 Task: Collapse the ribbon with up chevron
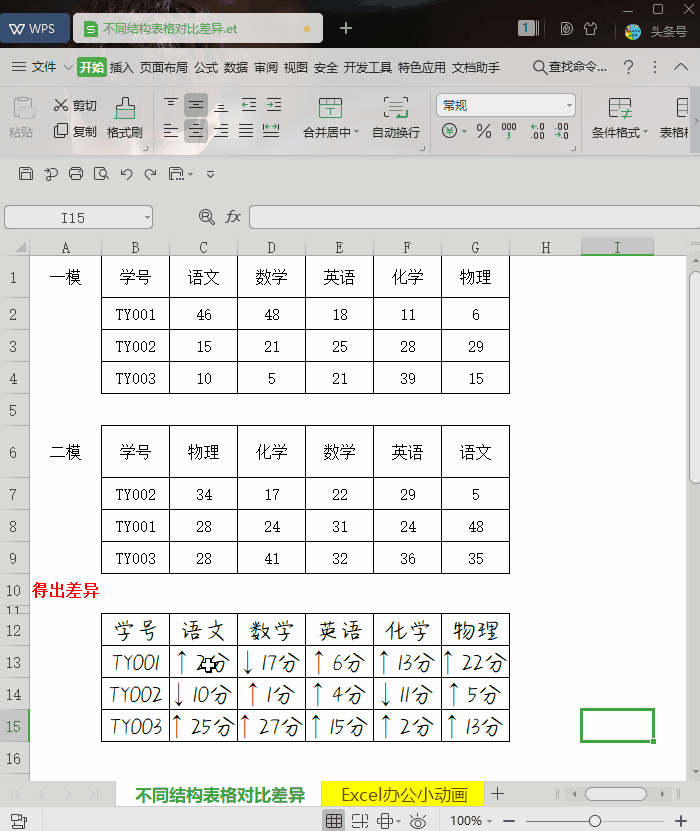(x=681, y=67)
